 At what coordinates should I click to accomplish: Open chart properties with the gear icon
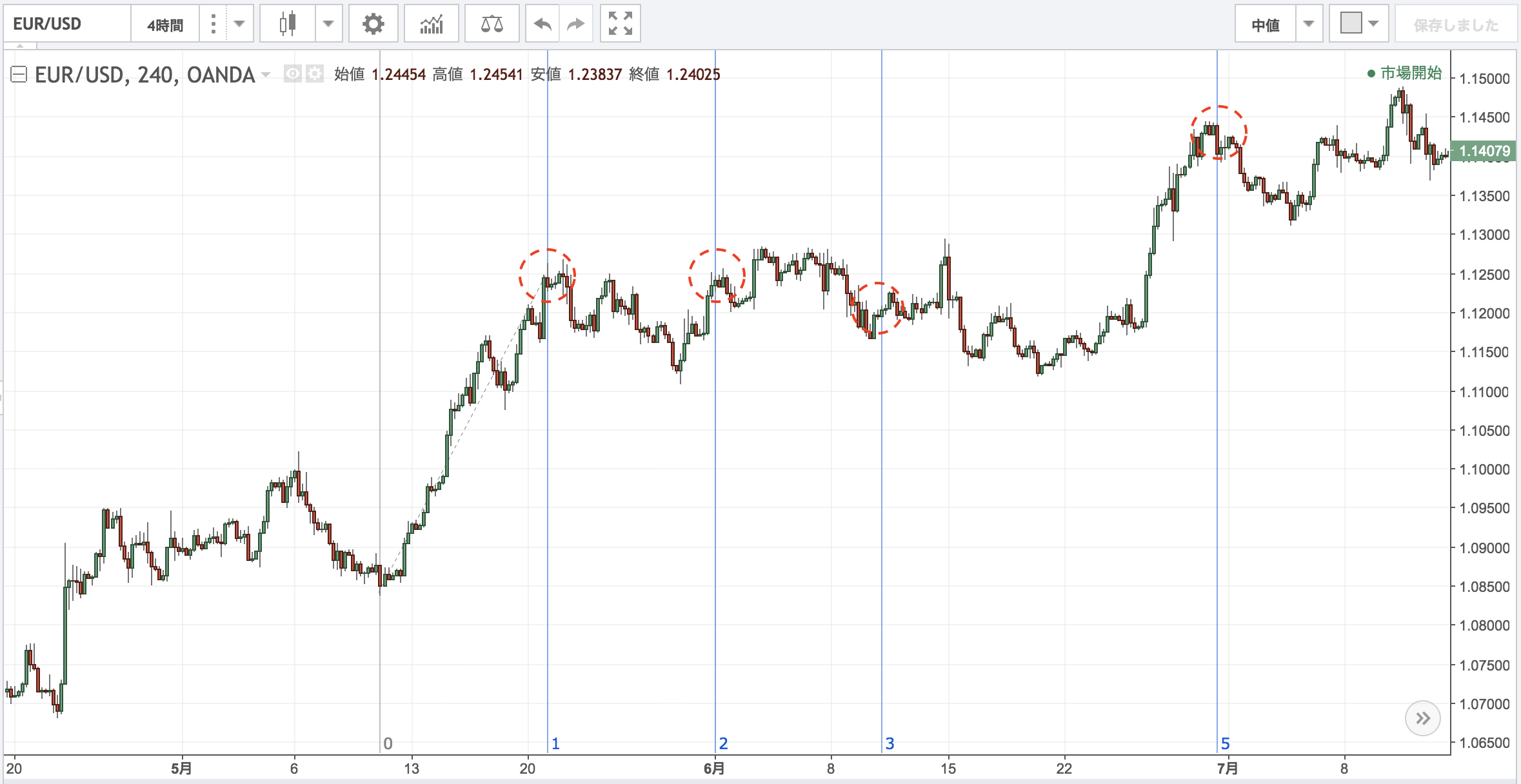373,24
